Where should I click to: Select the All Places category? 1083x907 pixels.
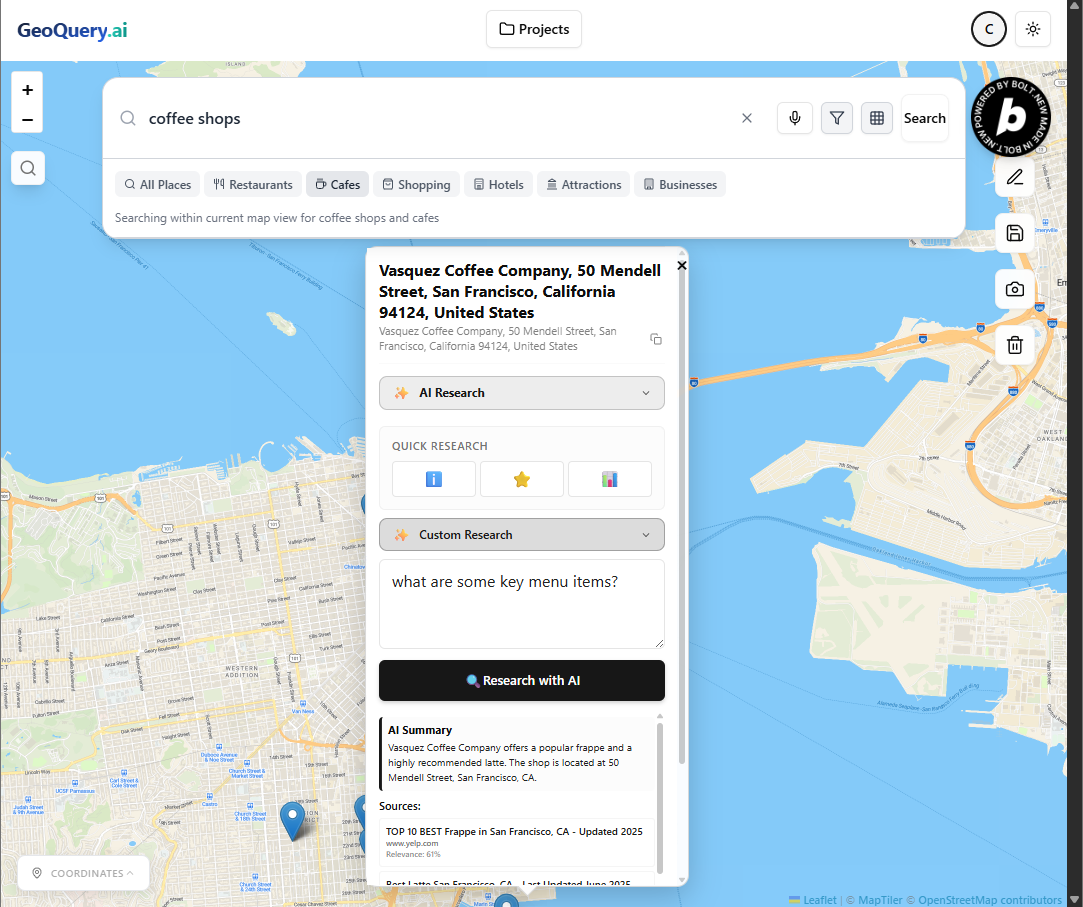(157, 184)
